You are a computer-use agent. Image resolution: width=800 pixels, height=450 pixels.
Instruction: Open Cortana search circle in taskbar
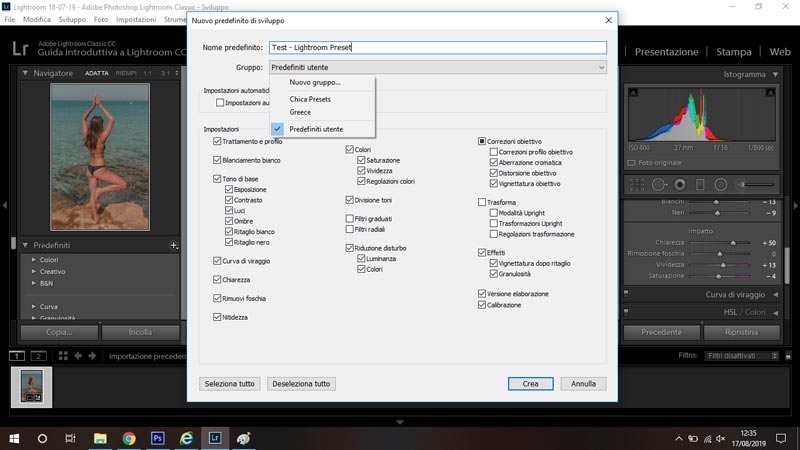(x=42, y=438)
